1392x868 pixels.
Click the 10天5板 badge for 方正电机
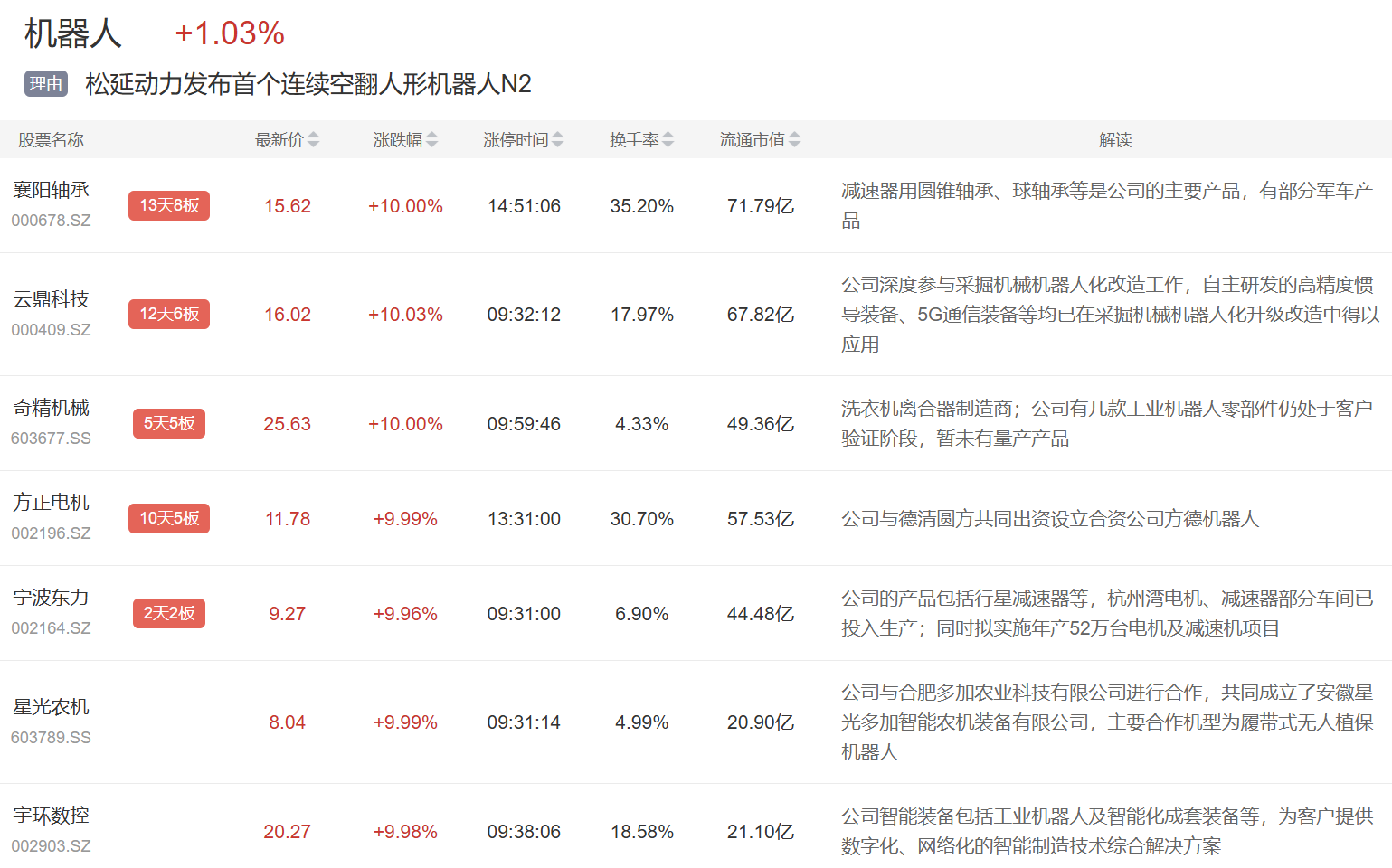pyautogui.click(x=169, y=518)
